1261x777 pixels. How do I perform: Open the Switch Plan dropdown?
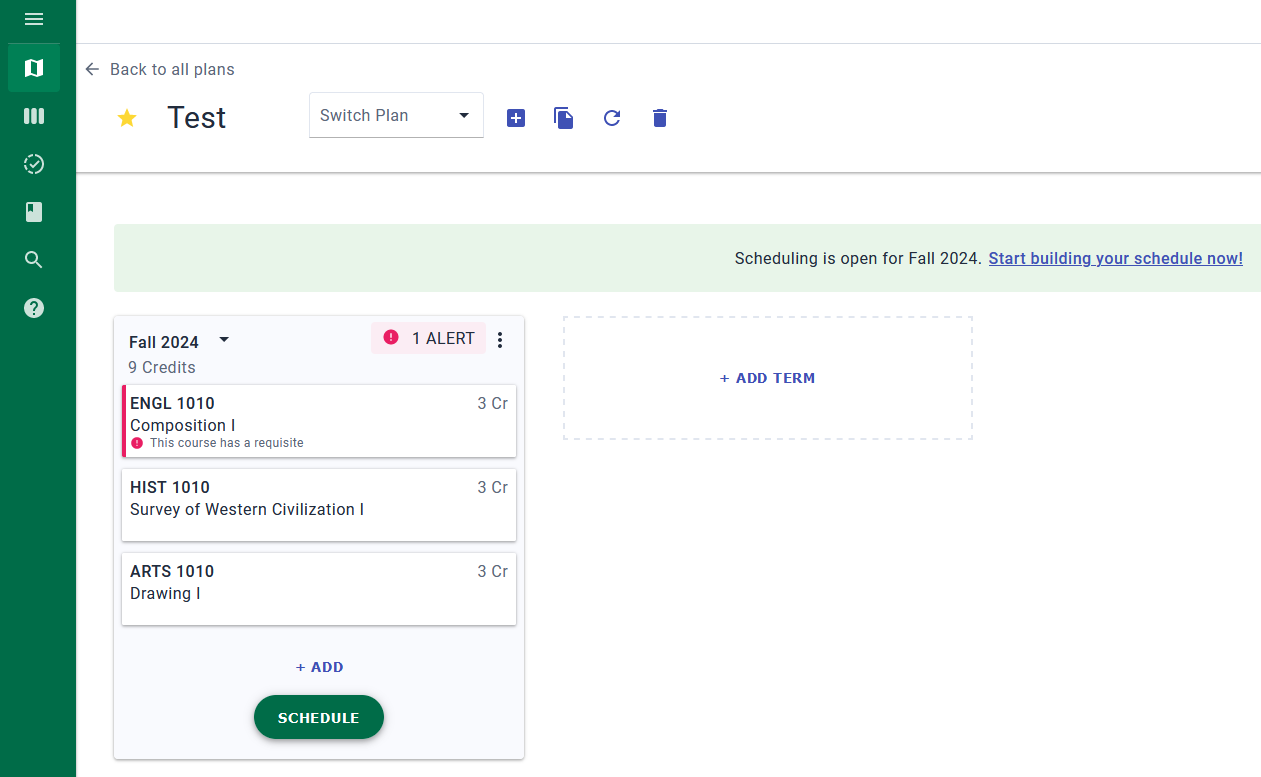396,116
